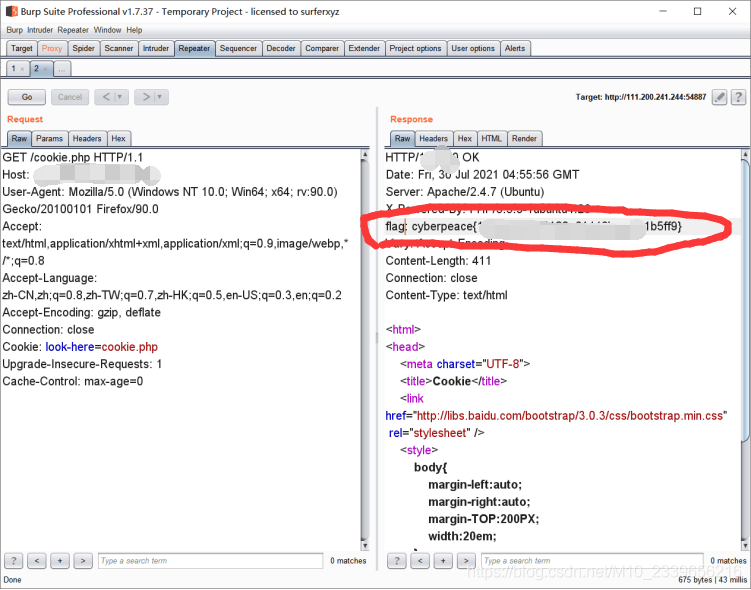
Task: Go to next match in request search
Action: pos(83,560)
